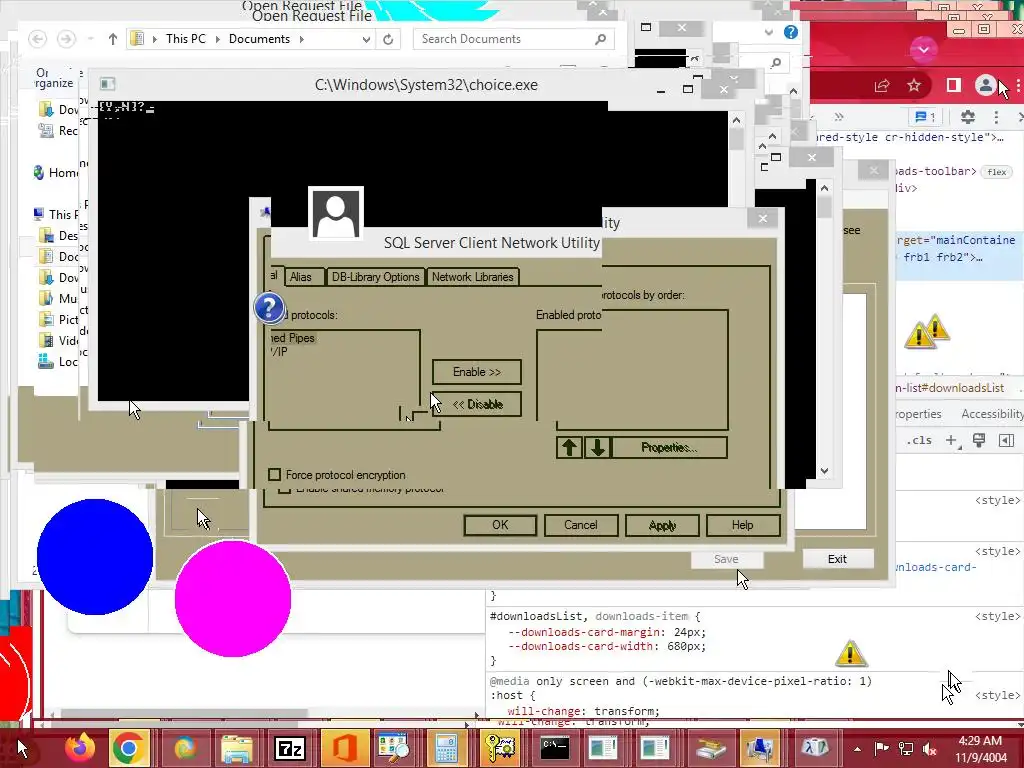This screenshot has width=1024, height=768.
Task: Open Microsoft Office taskbar icon
Action: [344, 748]
